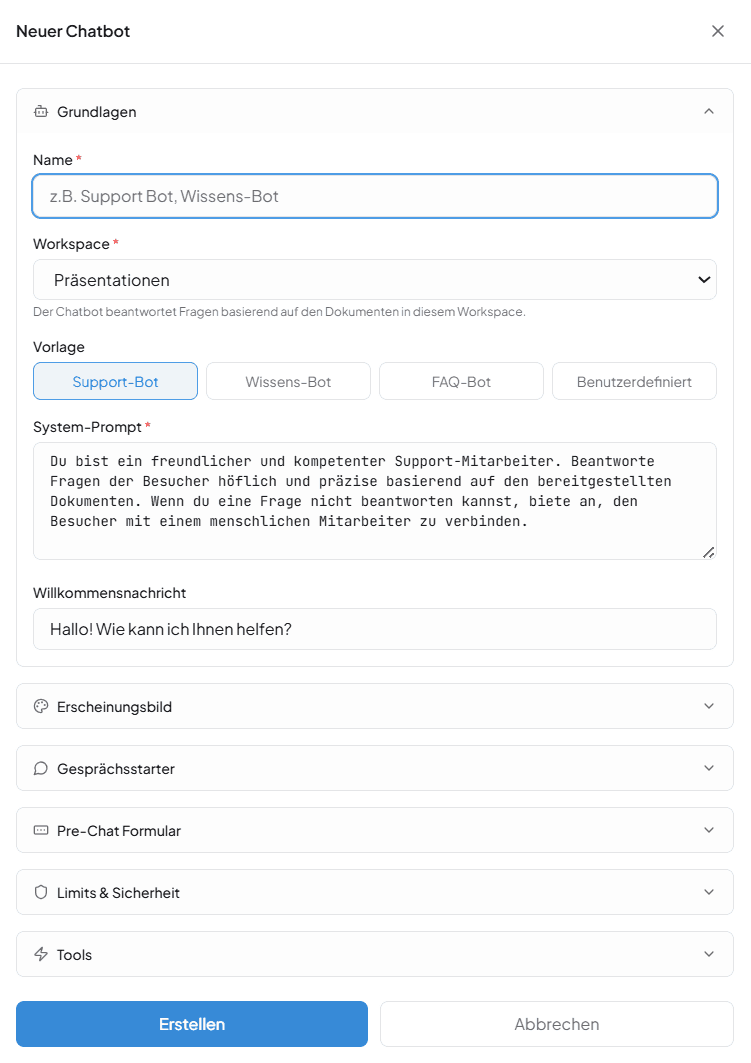Click the smiley icon beside Erscheinungsbild
Viewport: 751px width, 1063px height.
[x=40, y=706]
